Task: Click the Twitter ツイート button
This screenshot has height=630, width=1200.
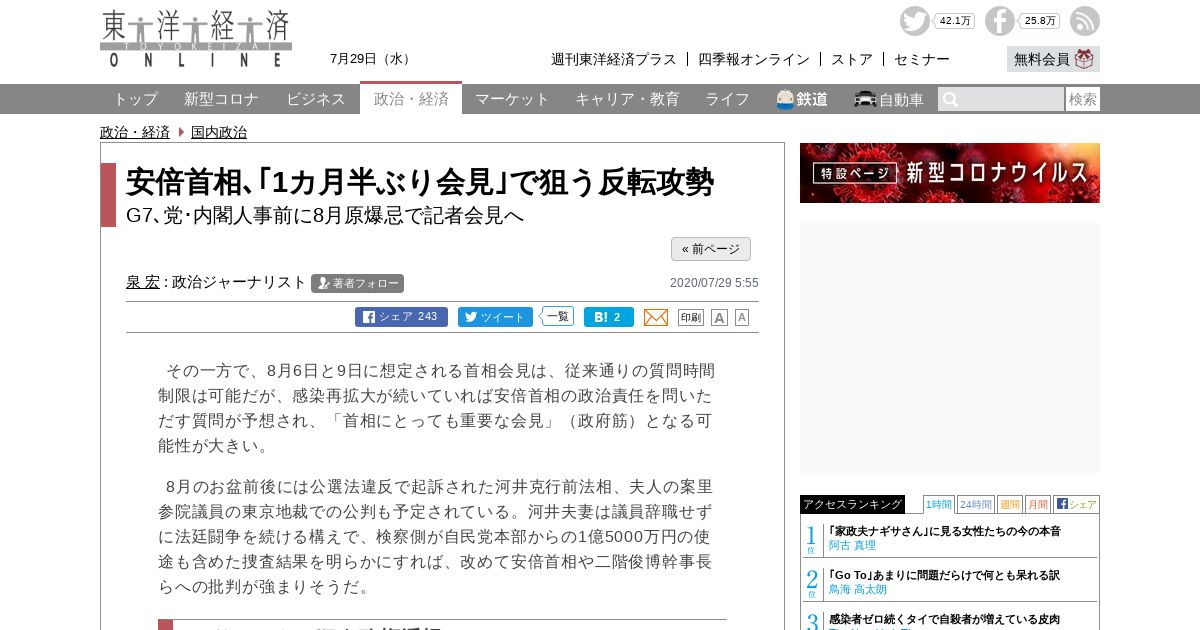Action: (x=495, y=317)
